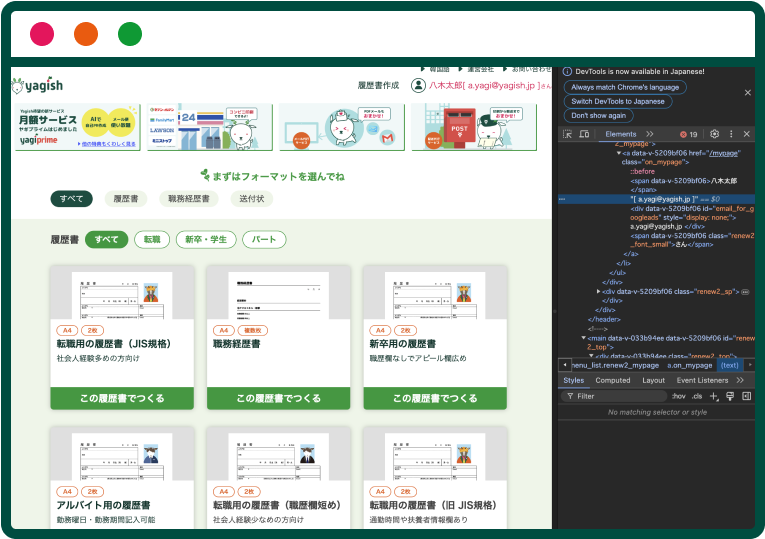Select the すべて format filter pill
The image size is (765, 539).
click(72, 199)
